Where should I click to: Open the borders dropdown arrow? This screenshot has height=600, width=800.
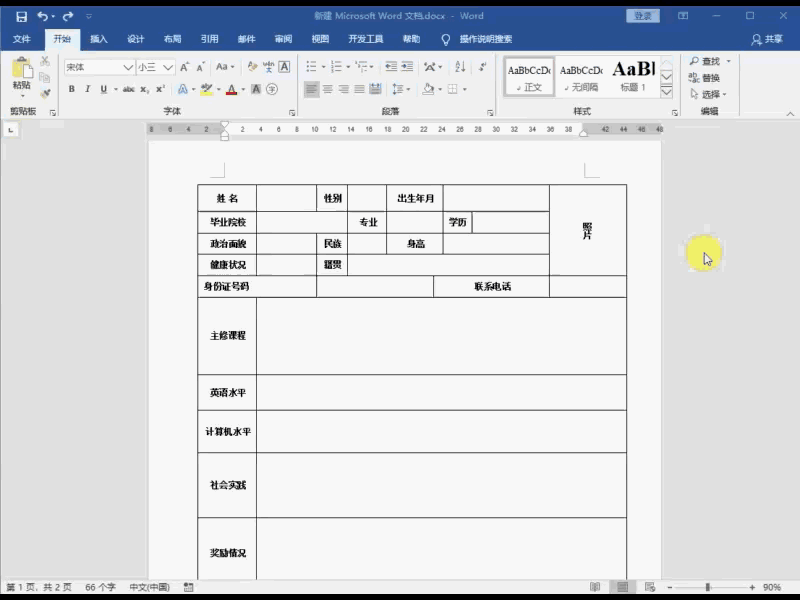click(x=465, y=89)
